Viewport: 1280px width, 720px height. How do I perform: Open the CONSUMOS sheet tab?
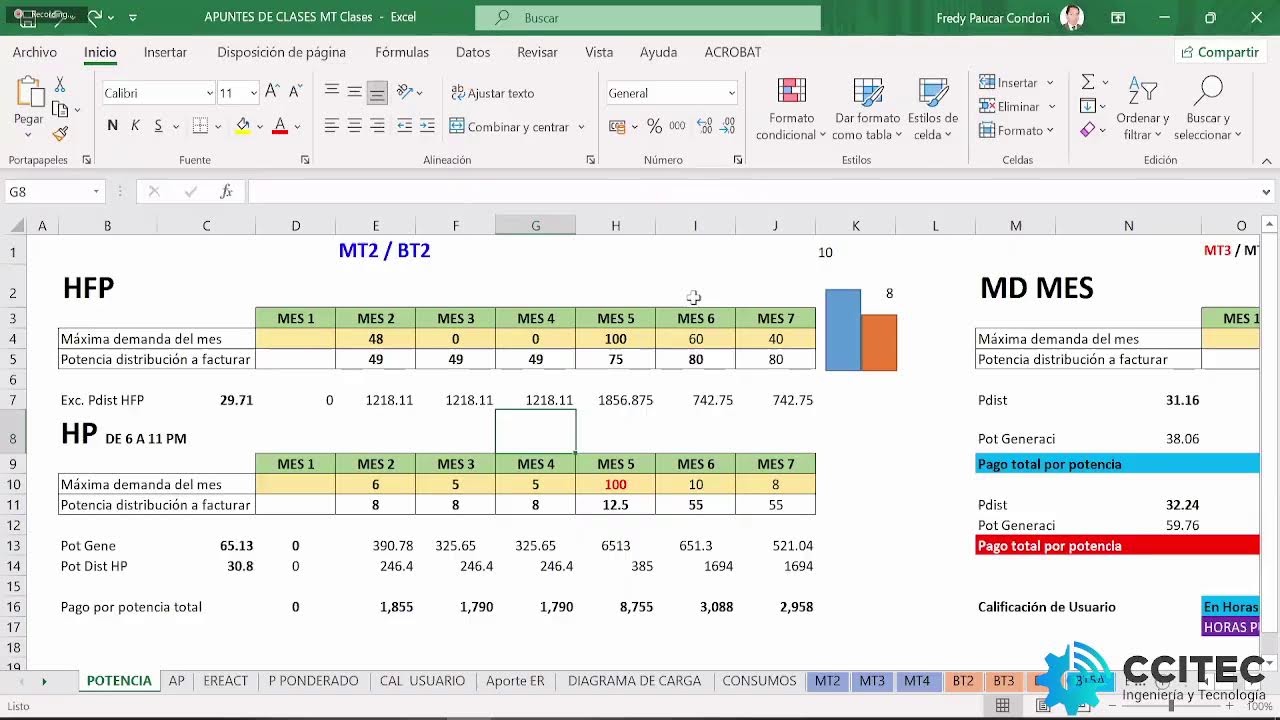(x=759, y=681)
